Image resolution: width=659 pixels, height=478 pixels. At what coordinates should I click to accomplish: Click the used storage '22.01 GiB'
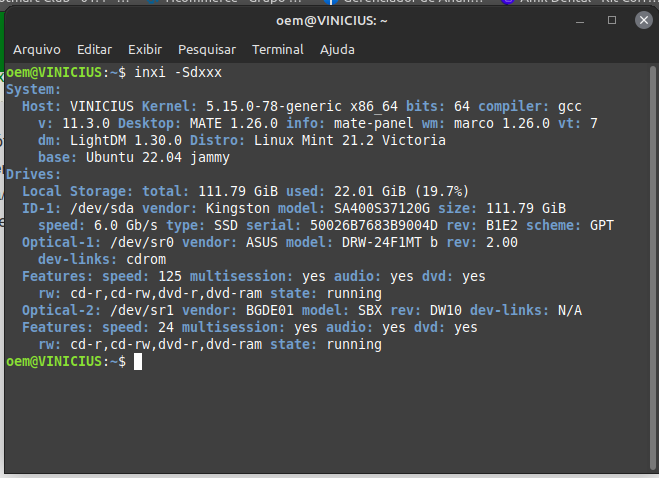370,192
